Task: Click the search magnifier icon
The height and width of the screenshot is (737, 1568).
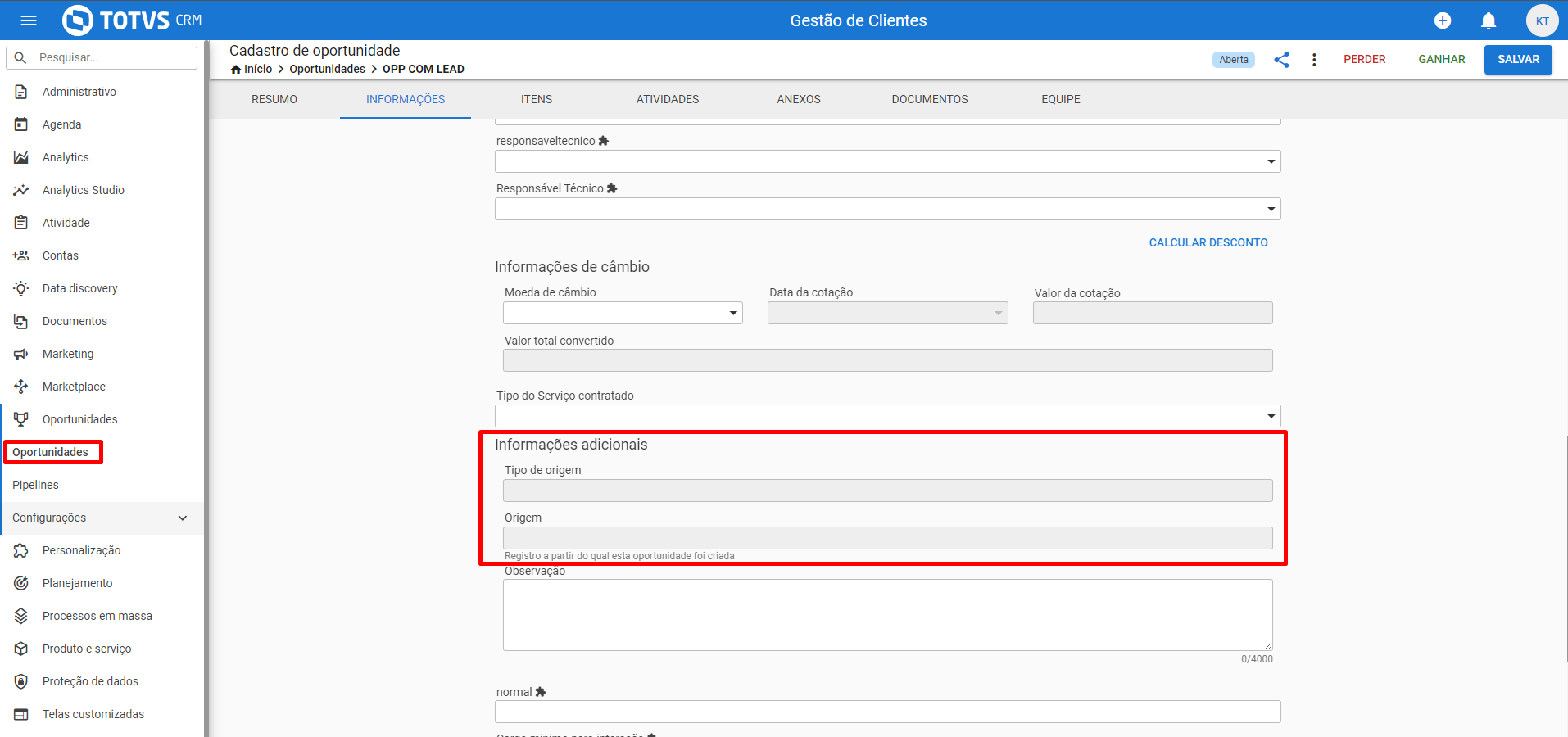Action: coord(21,58)
